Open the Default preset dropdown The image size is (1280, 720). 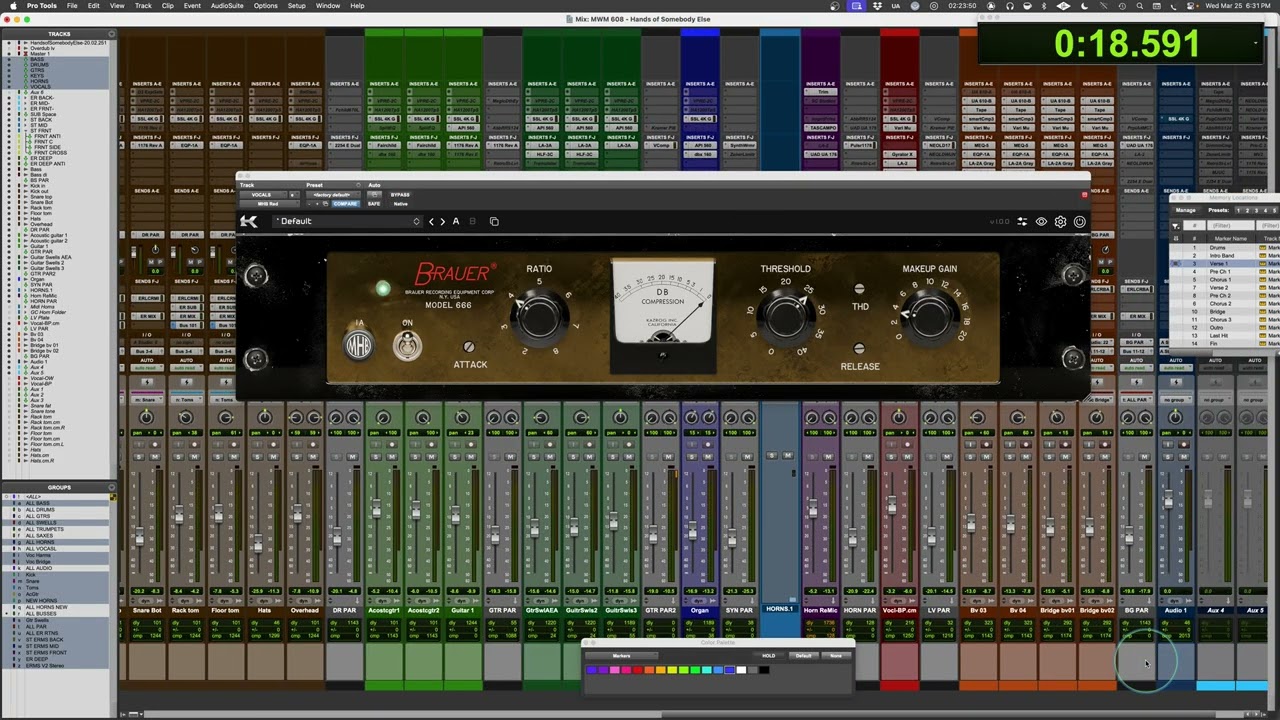click(346, 222)
